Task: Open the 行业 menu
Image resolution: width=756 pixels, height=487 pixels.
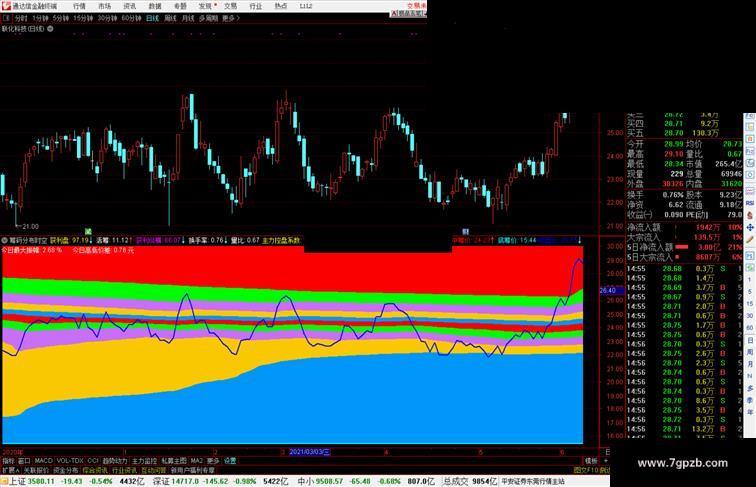Action: (256, 6)
